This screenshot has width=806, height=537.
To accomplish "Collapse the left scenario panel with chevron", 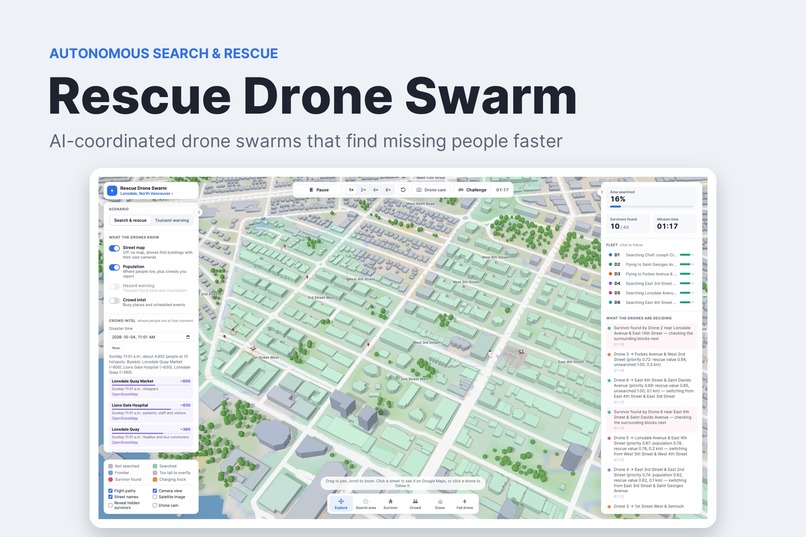I will tap(199, 212).
